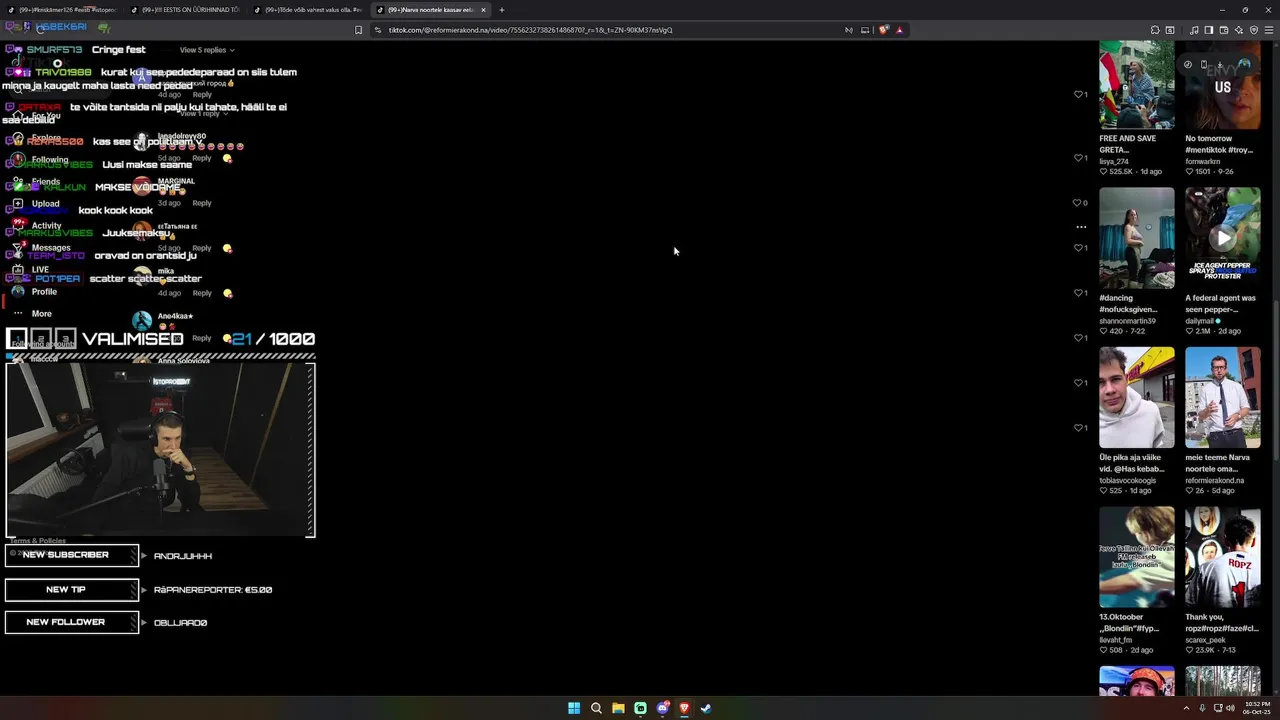Open the Brave Rewards triangle icon
This screenshot has height=720, width=1280.
coord(899,30)
